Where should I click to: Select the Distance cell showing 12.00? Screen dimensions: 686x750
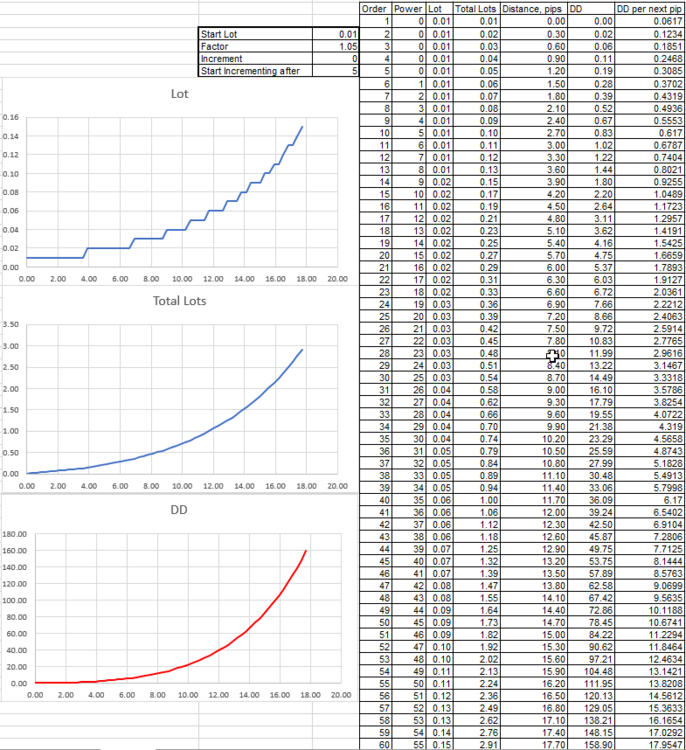coord(533,512)
